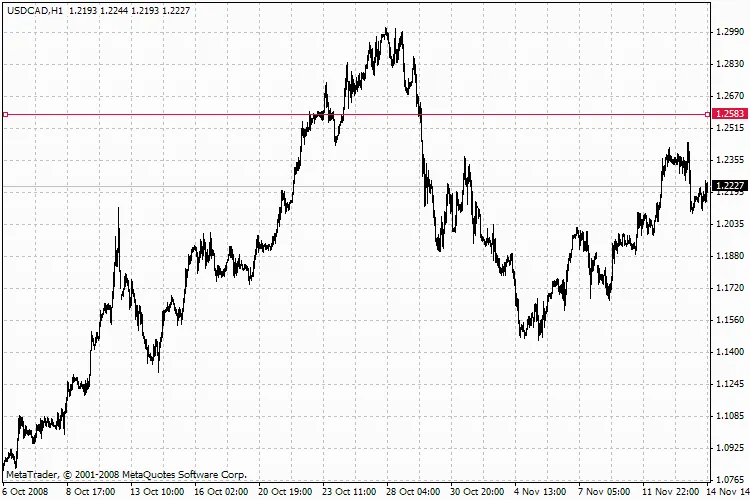Click the 1.2670 price axis label
750x500 pixels.
[x=729, y=96]
